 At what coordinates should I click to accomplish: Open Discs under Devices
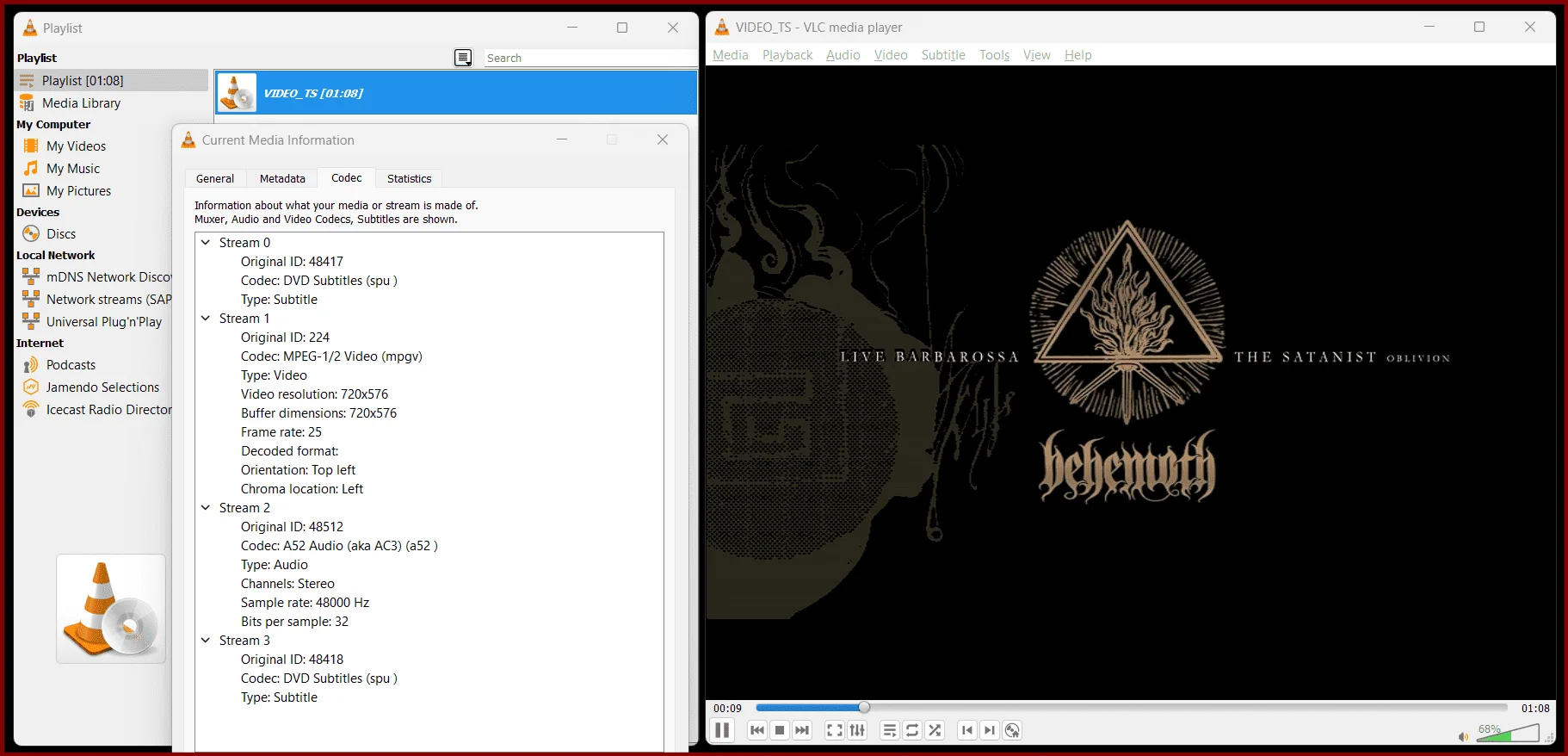point(61,234)
